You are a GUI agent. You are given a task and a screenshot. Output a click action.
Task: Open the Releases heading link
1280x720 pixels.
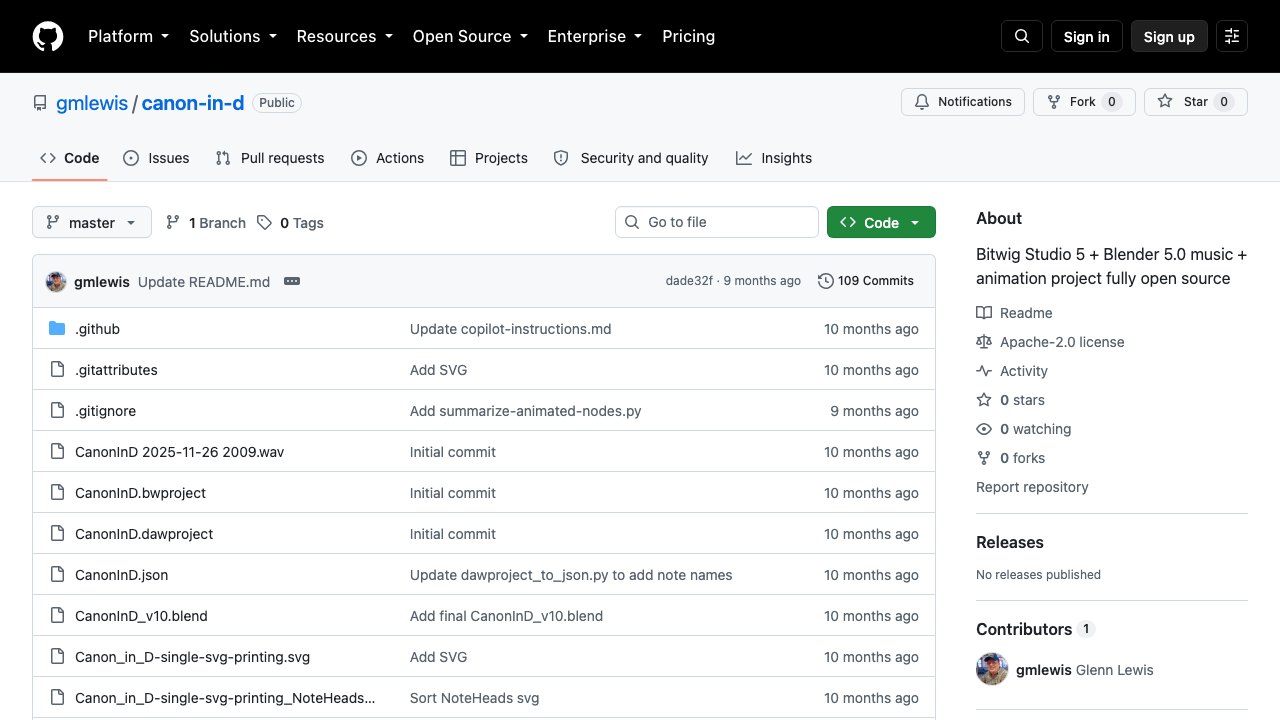click(1010, 542)
